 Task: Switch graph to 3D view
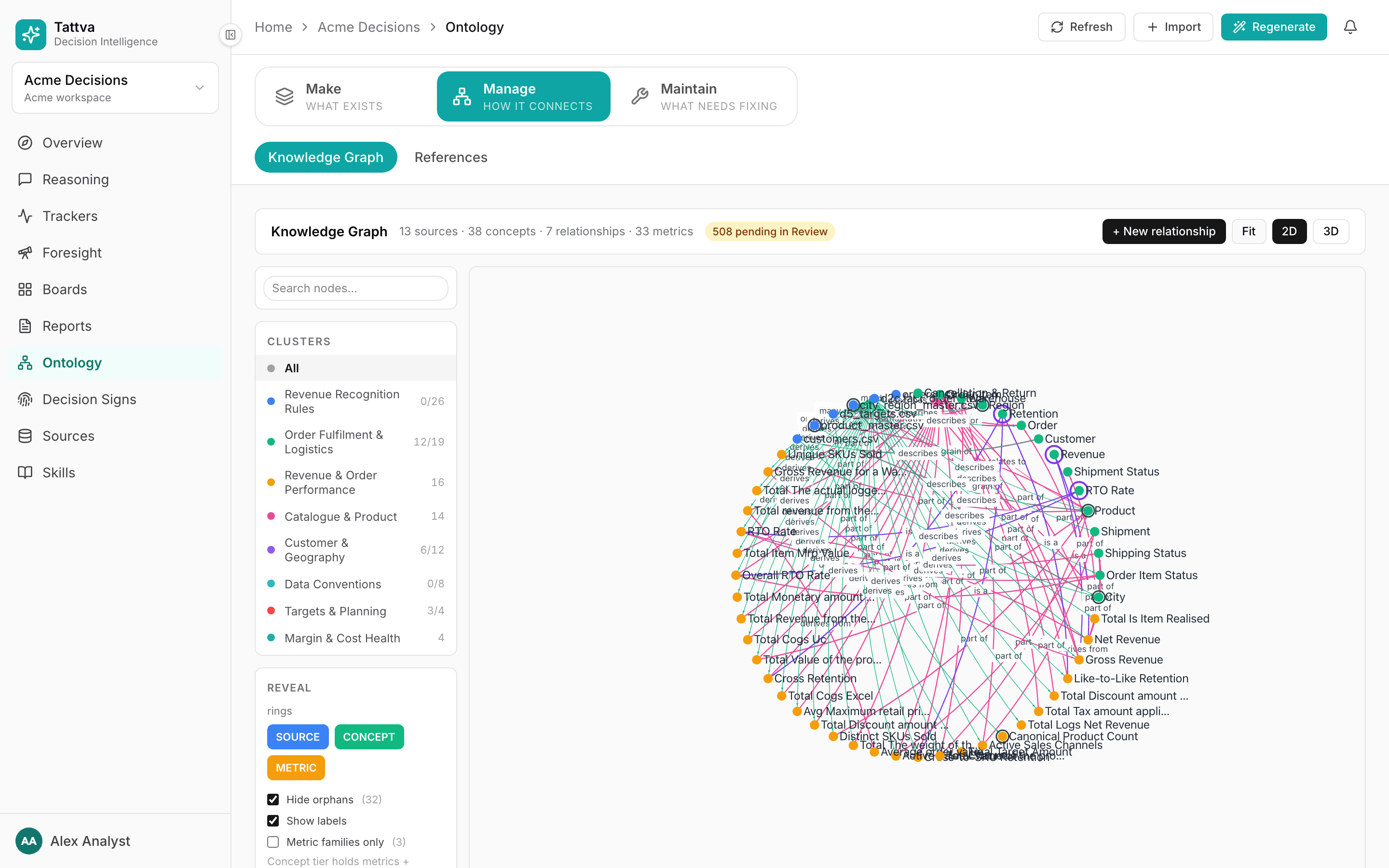tap(1331, 231)
